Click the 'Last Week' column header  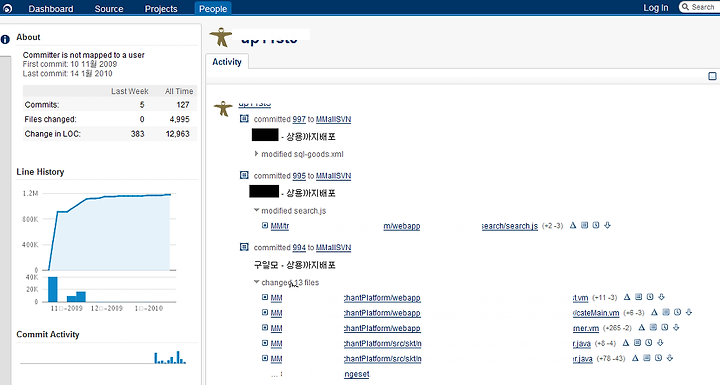coord(129,91)
